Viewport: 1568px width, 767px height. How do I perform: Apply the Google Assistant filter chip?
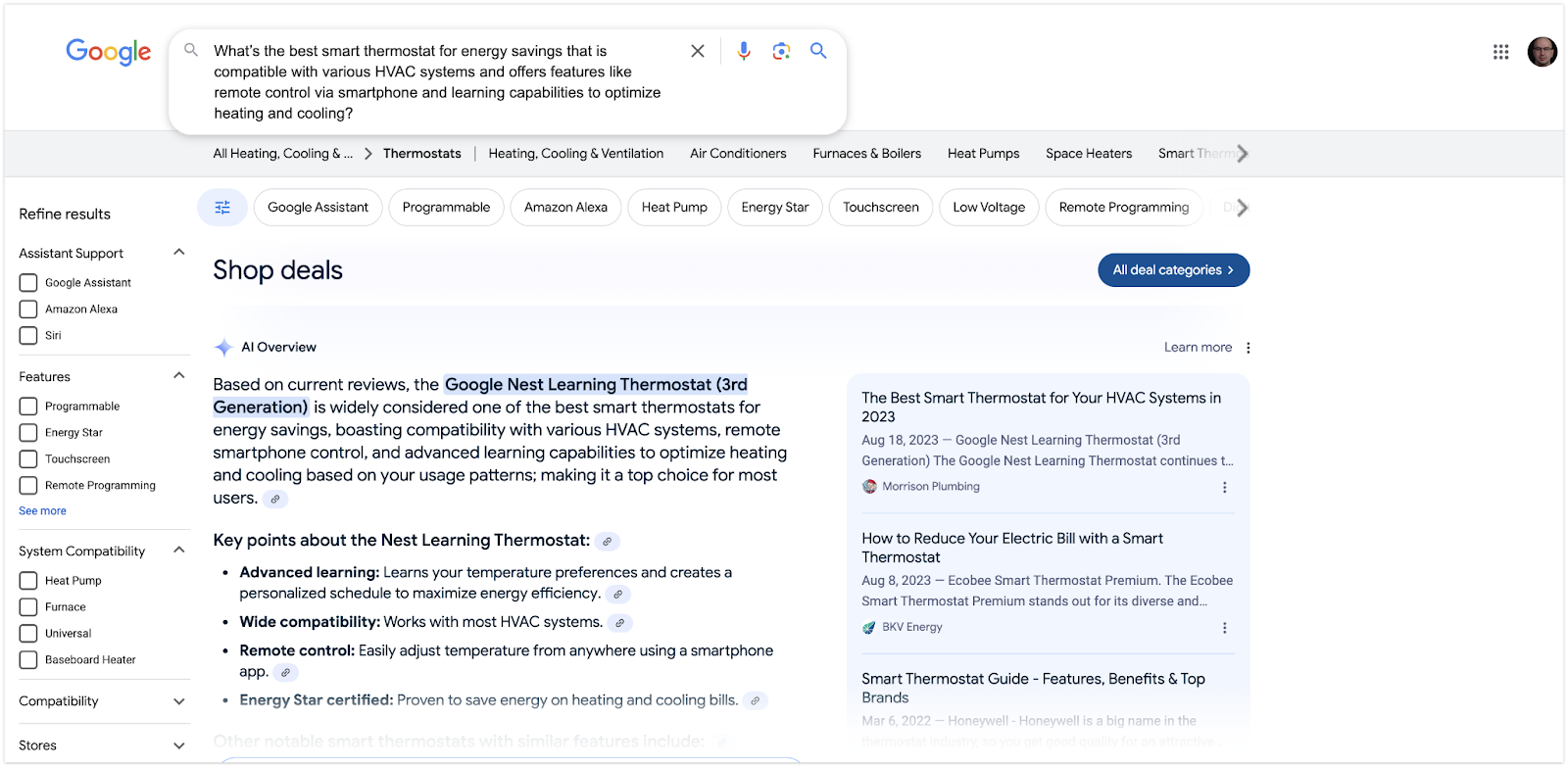click(318, 208)
